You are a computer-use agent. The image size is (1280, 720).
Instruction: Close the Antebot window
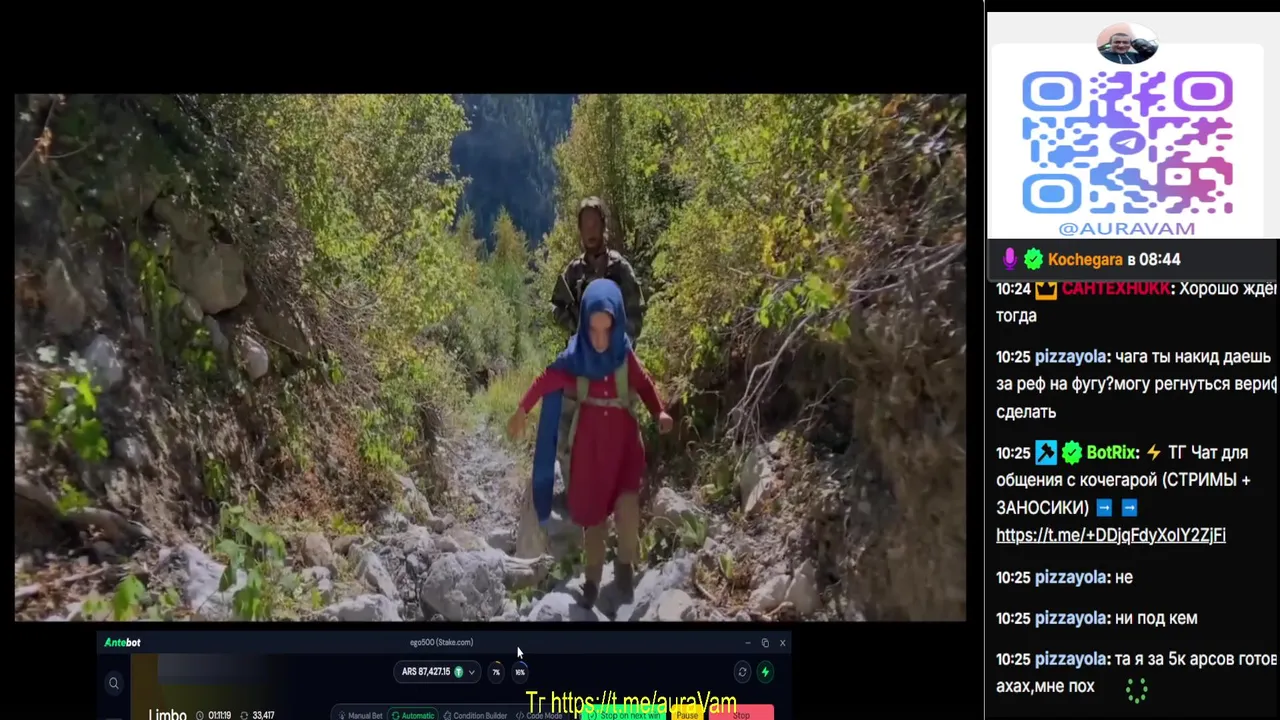pos(782,642)
